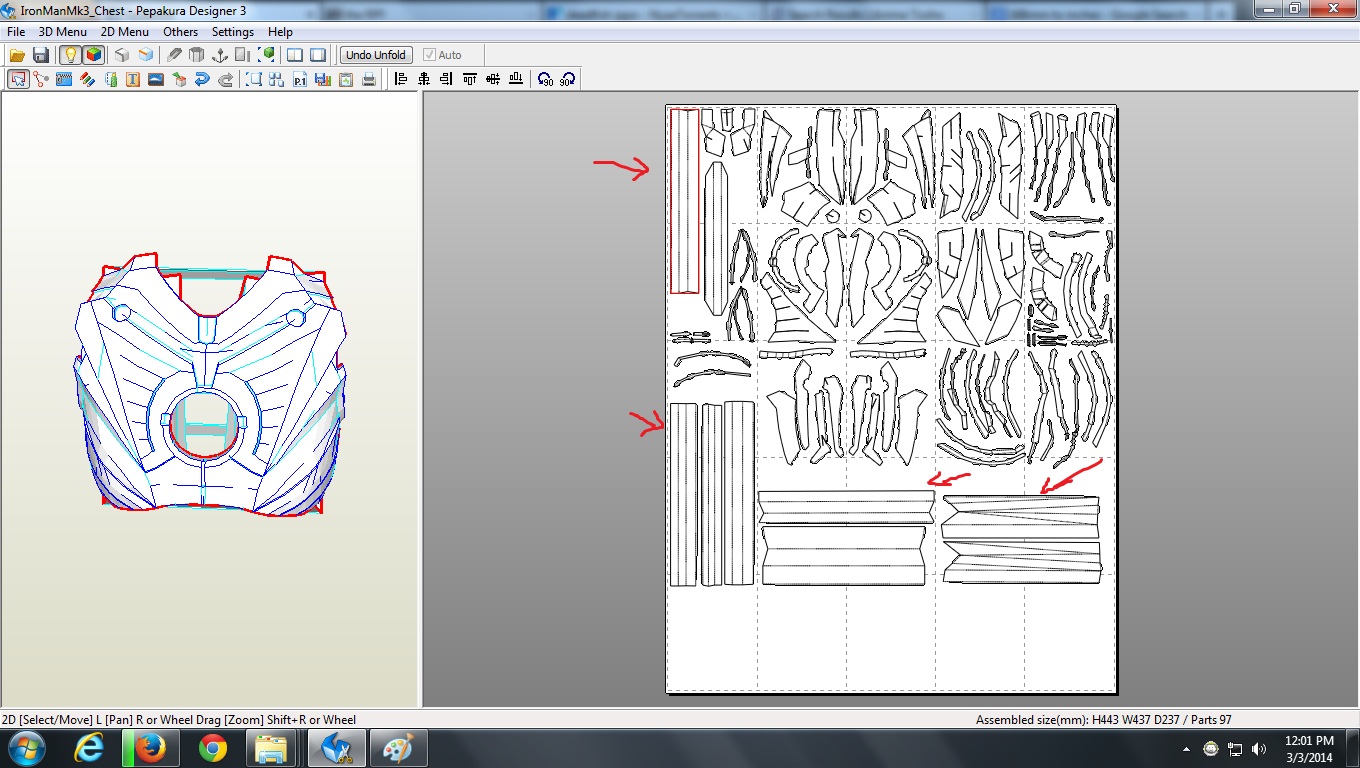This screenshot has width=1360, height=768.
Task: Click the gray cube display icon
Action: click(121, 55)
